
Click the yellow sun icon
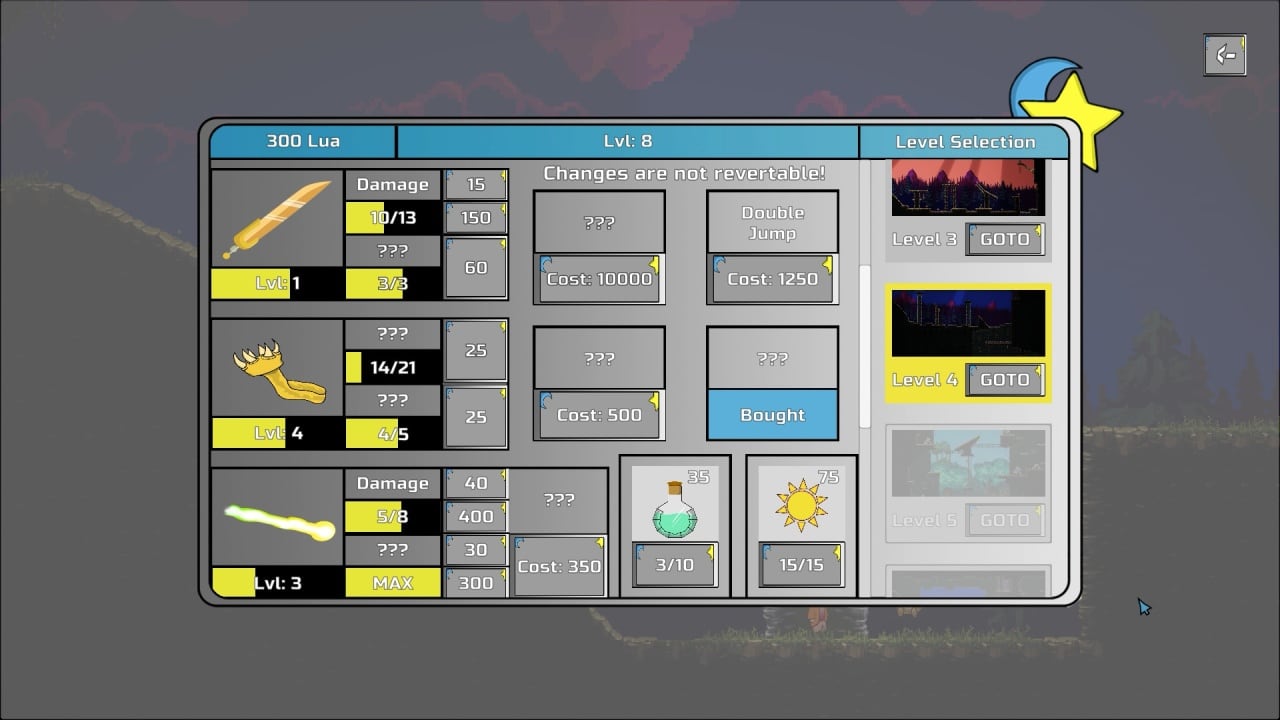(801, 506)
